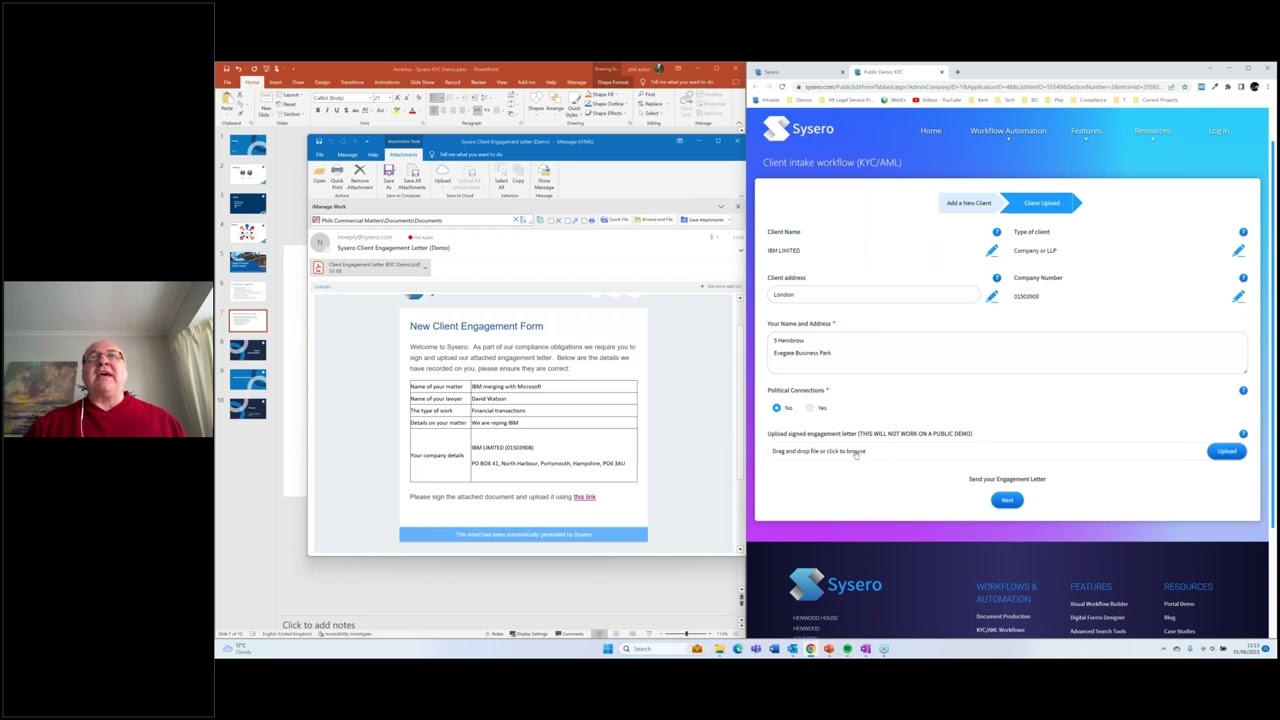Open help icon beside Client Name
The image size is (1280, 720).
[x=996, y=232]
